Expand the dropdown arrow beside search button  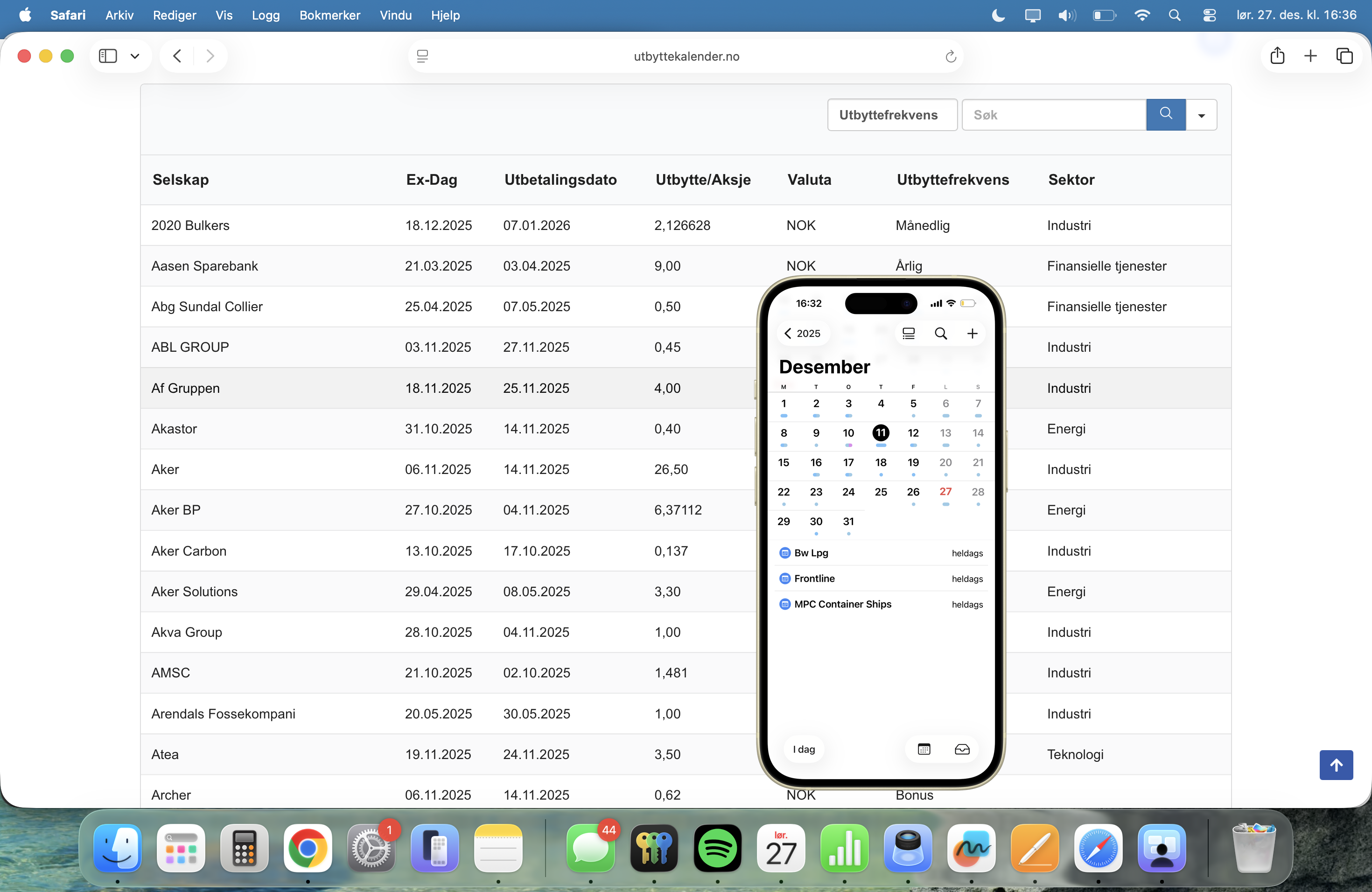pyautogui.click(x=1201, y=115)
